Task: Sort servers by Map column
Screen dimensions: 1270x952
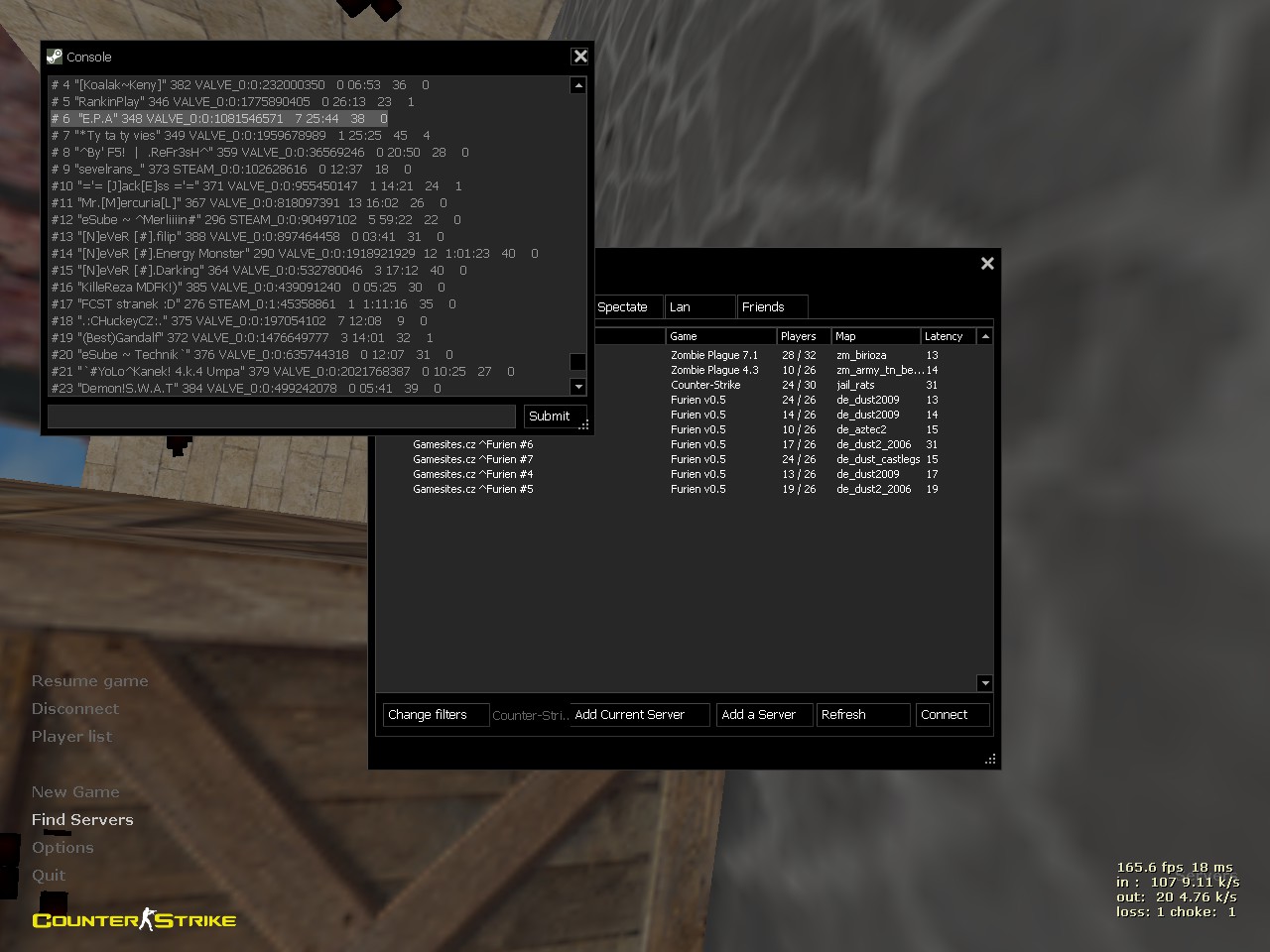Action: pyautogui.click(x=874, y=336)
